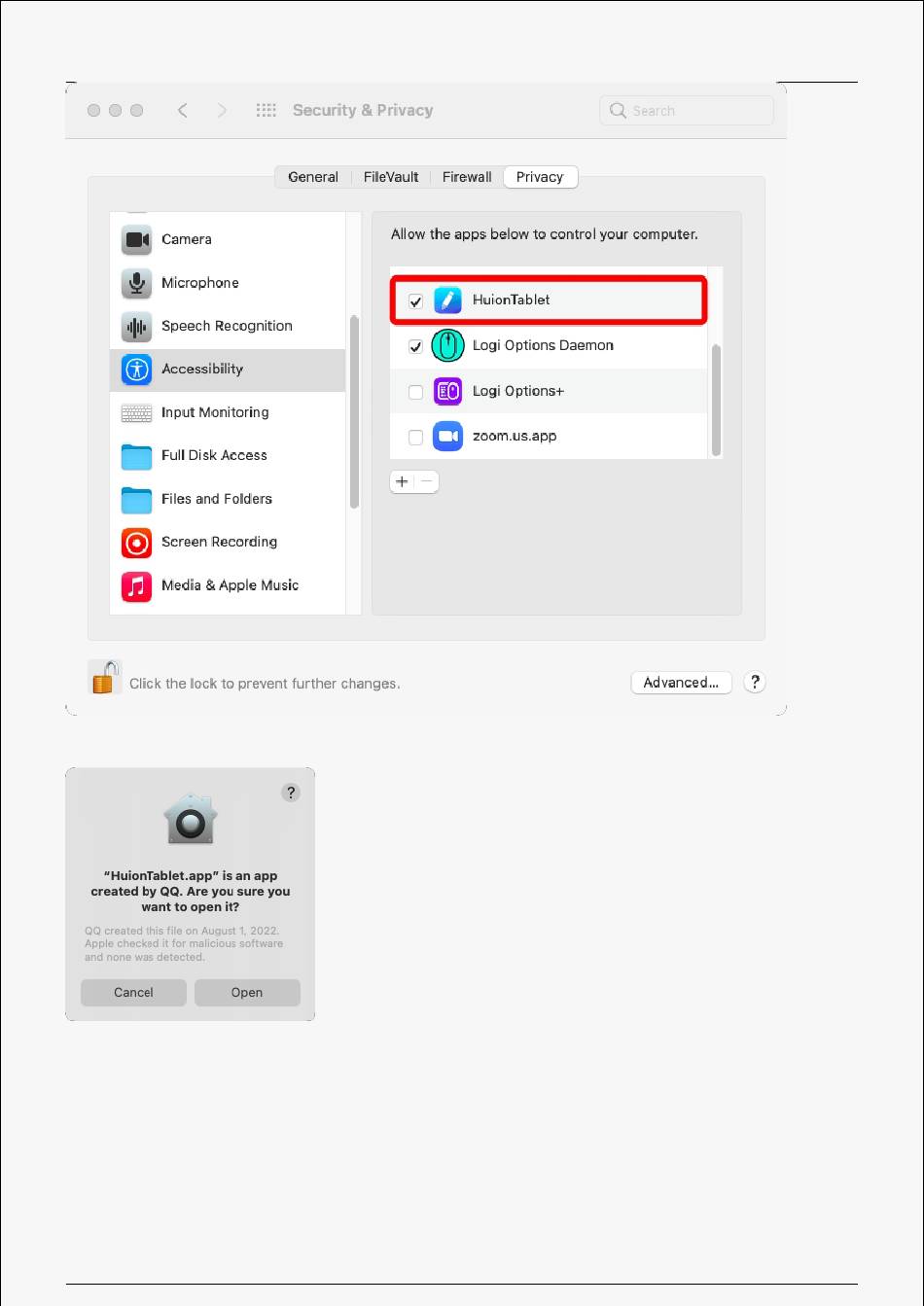Open the General tab
The image size is (924, 1306).
click(x=313, y=177)
